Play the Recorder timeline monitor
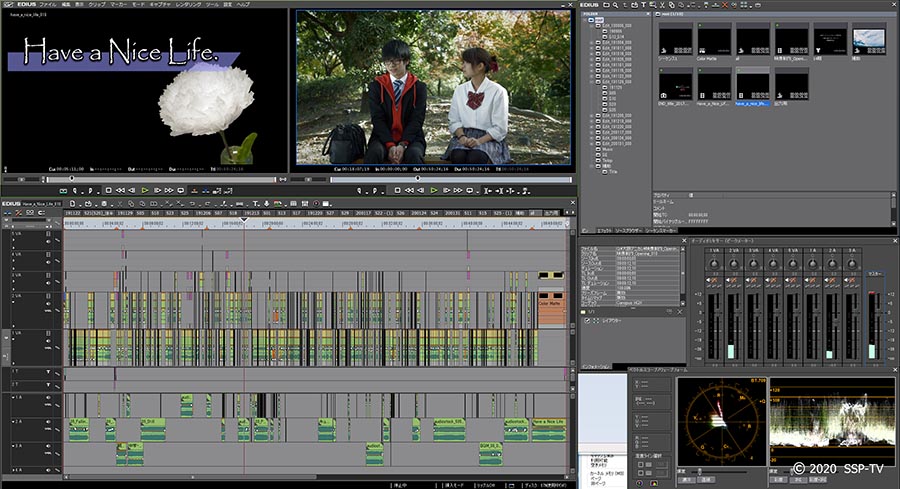The width and height of the screenshot is (900, 489). point(434,191)
